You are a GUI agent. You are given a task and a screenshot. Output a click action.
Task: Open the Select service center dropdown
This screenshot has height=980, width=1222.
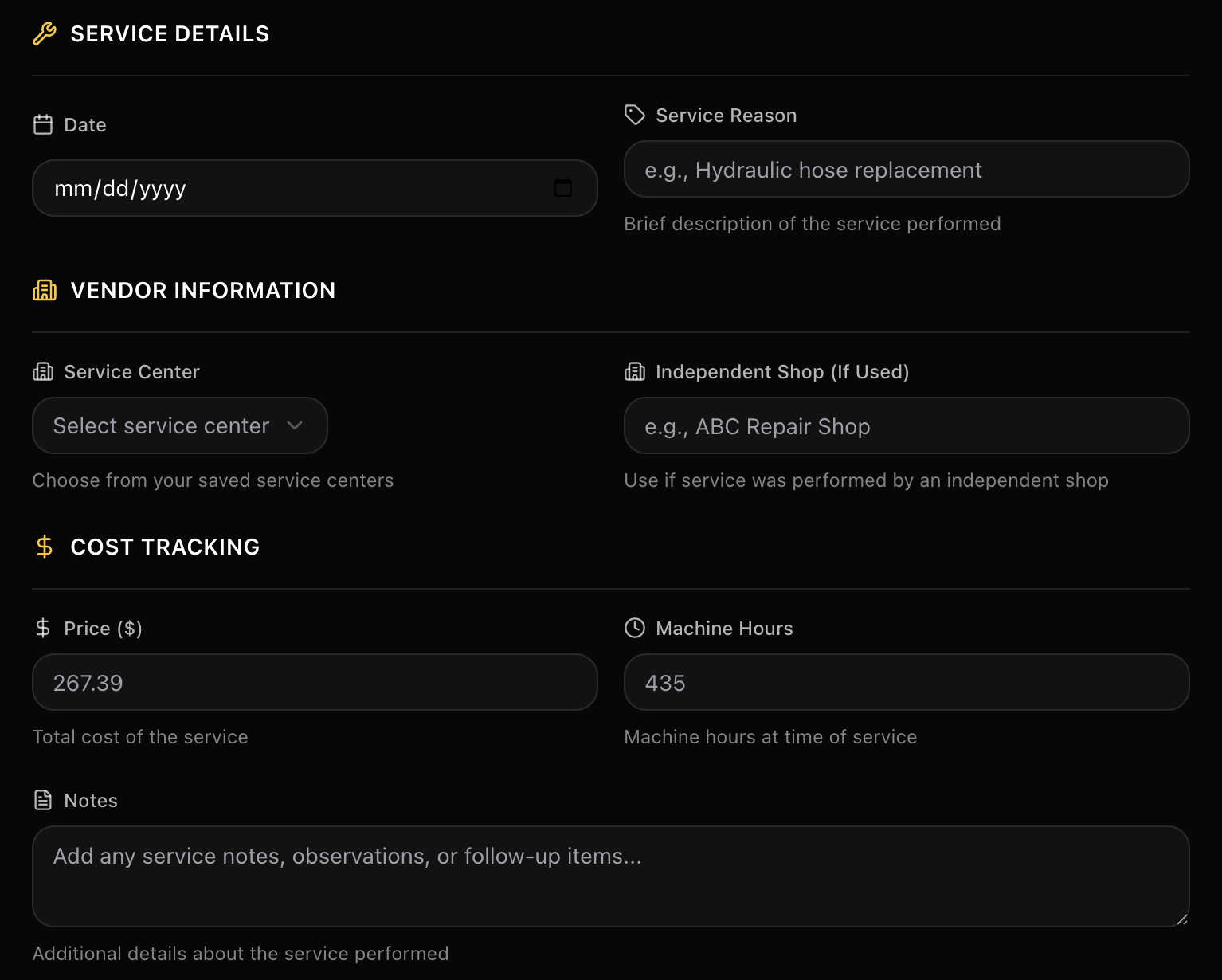(x=179, y=425)
